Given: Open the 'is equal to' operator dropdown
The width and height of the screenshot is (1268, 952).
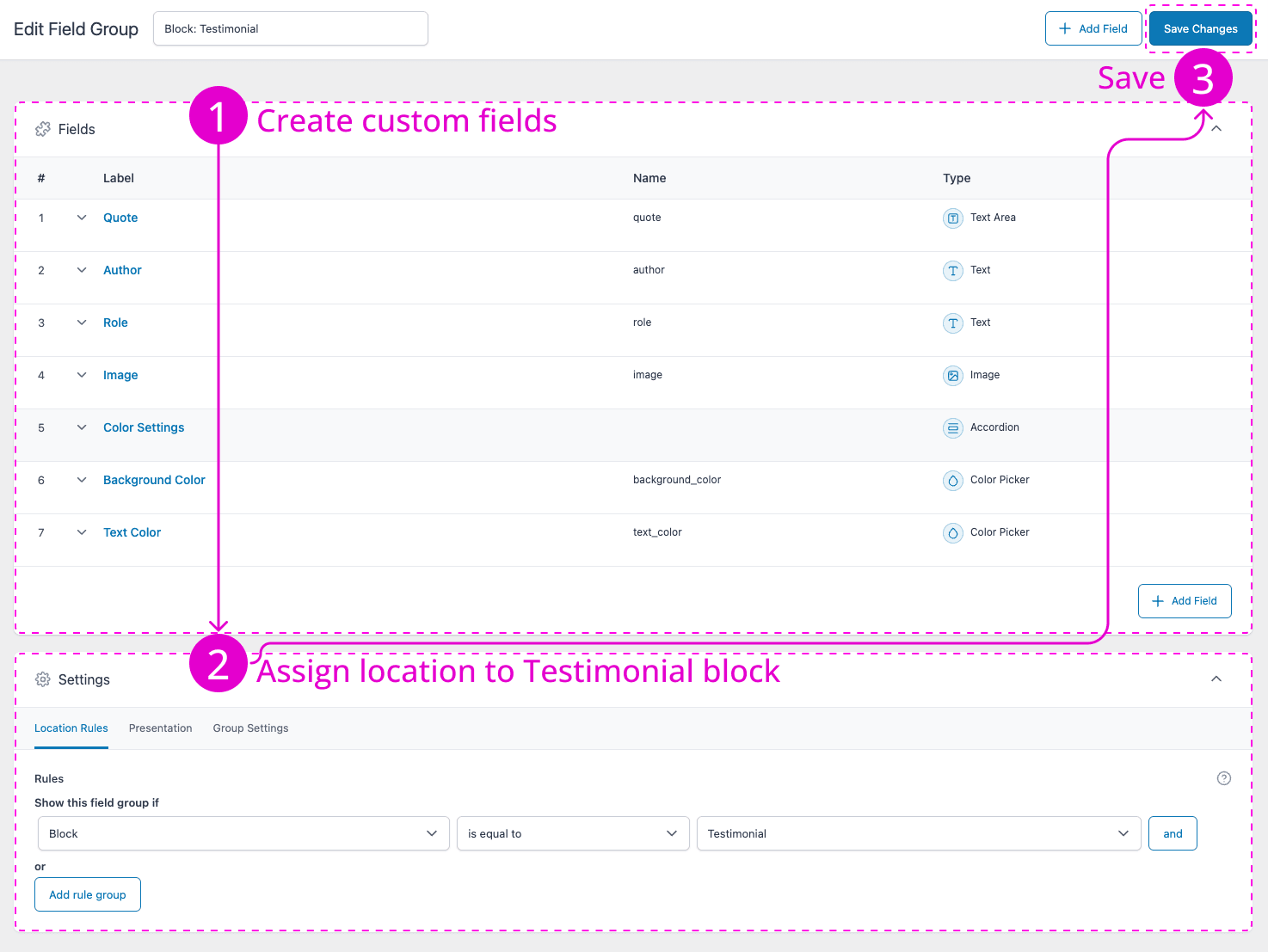Looking at the screenshot, I should coord(572,832).
